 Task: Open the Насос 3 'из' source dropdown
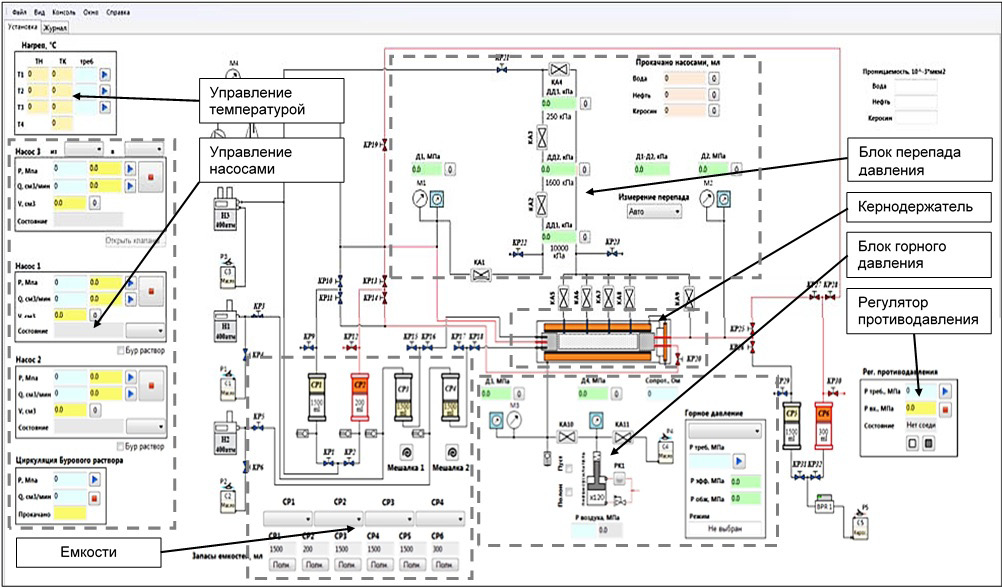pos(83,148)
